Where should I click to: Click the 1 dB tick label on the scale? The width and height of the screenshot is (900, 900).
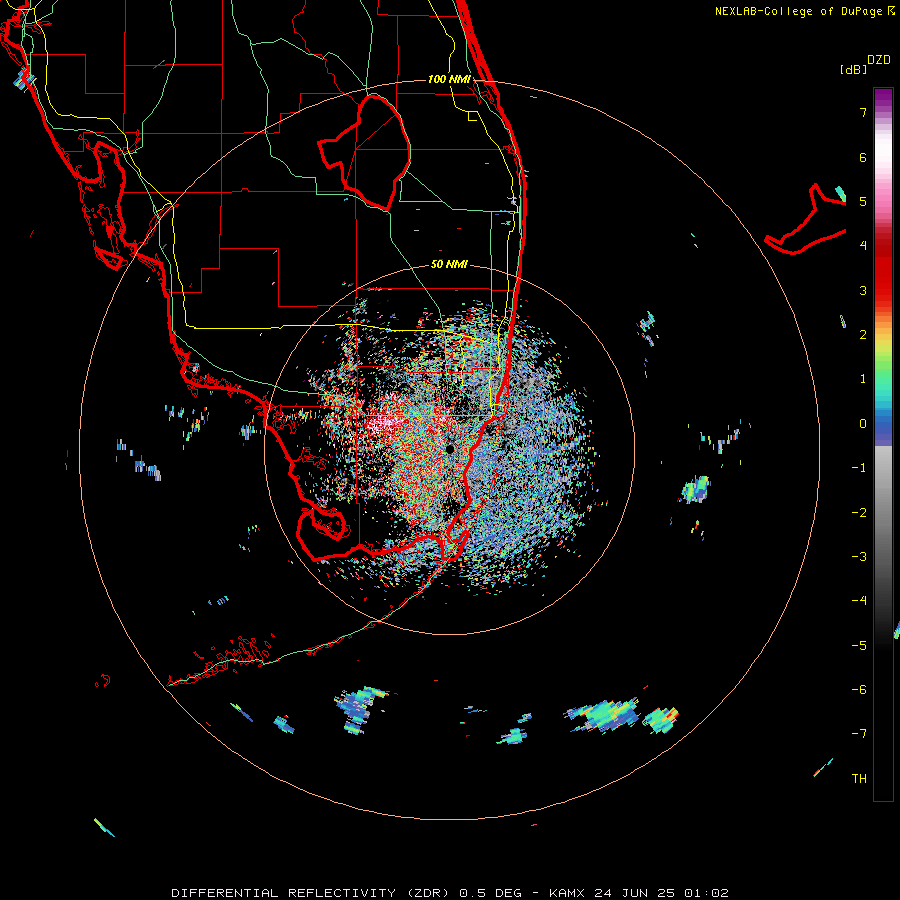863,379
